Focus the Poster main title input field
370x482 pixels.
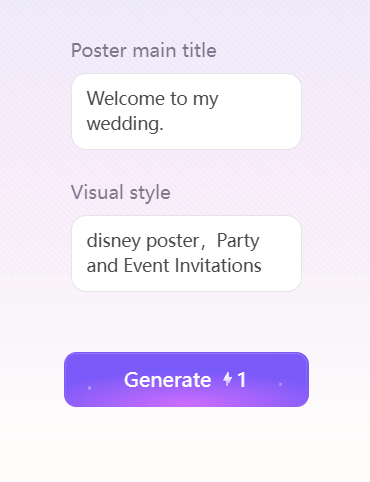tap(186, 111)
